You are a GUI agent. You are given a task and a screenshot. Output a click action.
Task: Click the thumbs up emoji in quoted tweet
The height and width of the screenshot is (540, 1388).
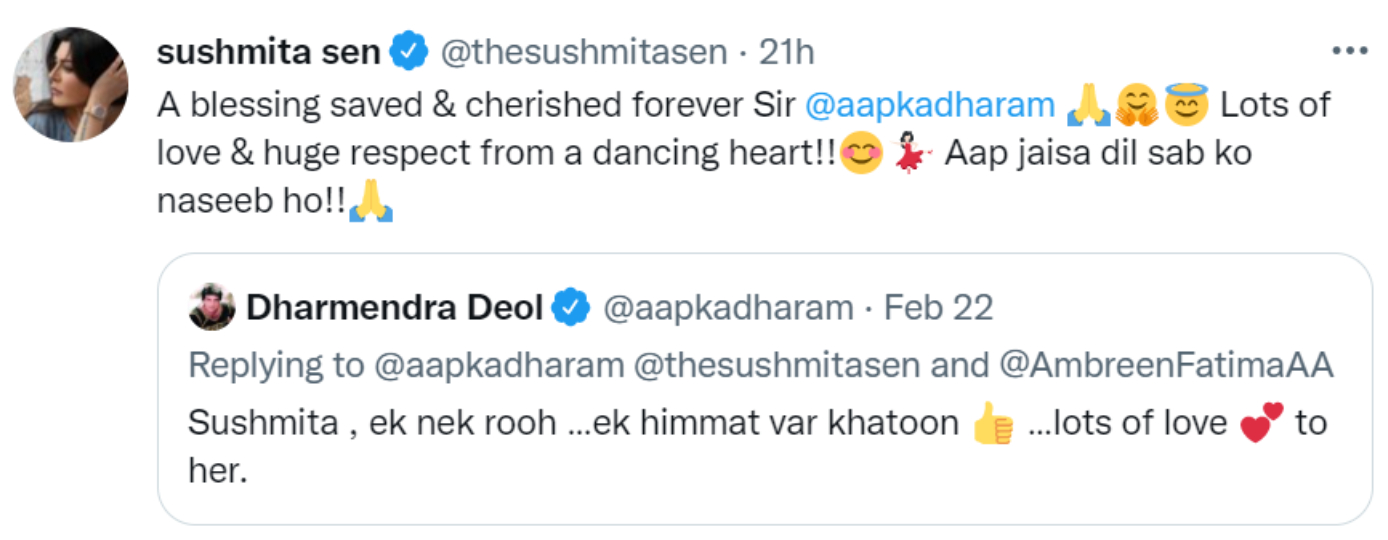pos(992,425)
